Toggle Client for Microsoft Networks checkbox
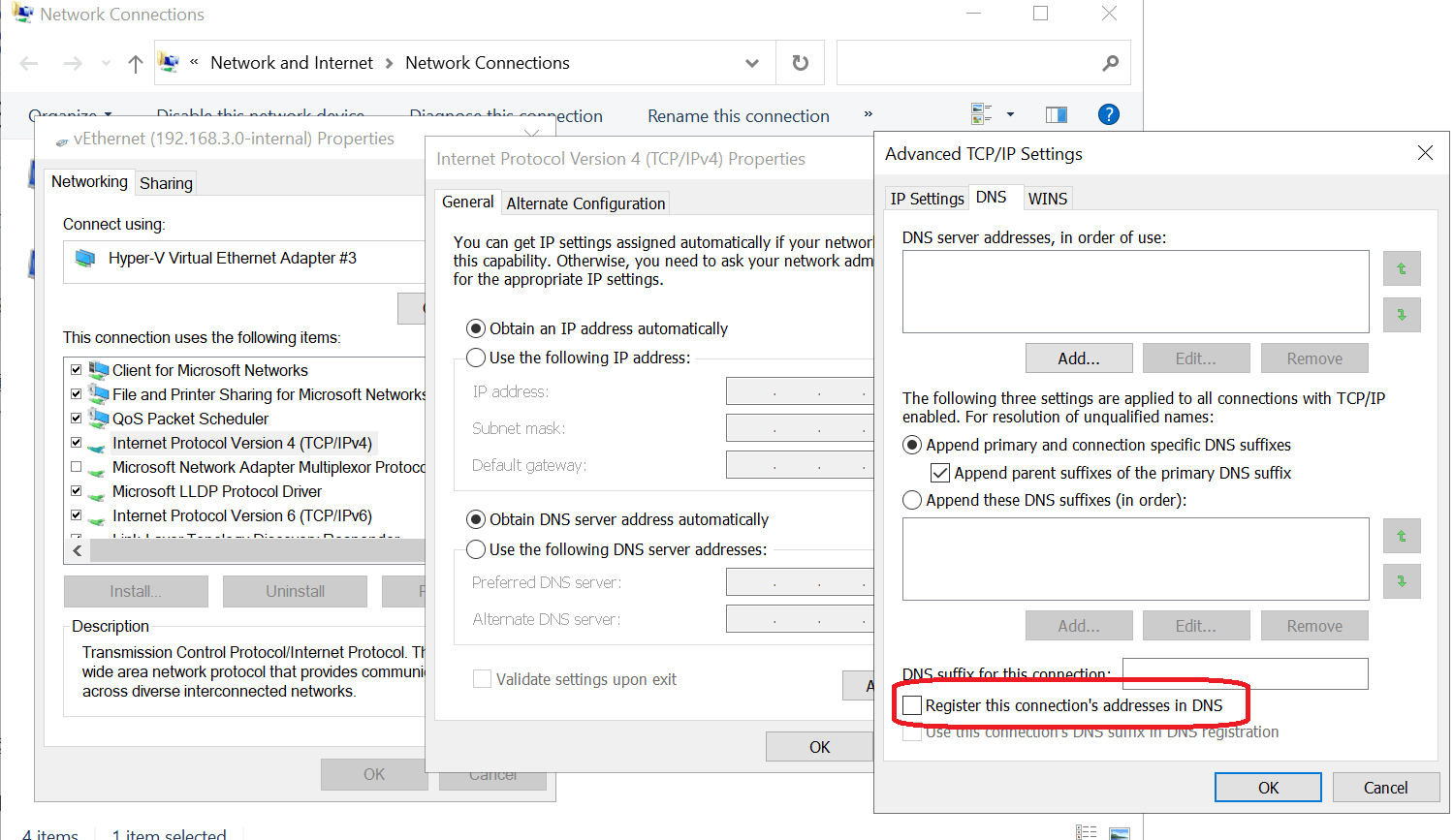This screenshot has width=1454, height=840. (x=76, y=369)
